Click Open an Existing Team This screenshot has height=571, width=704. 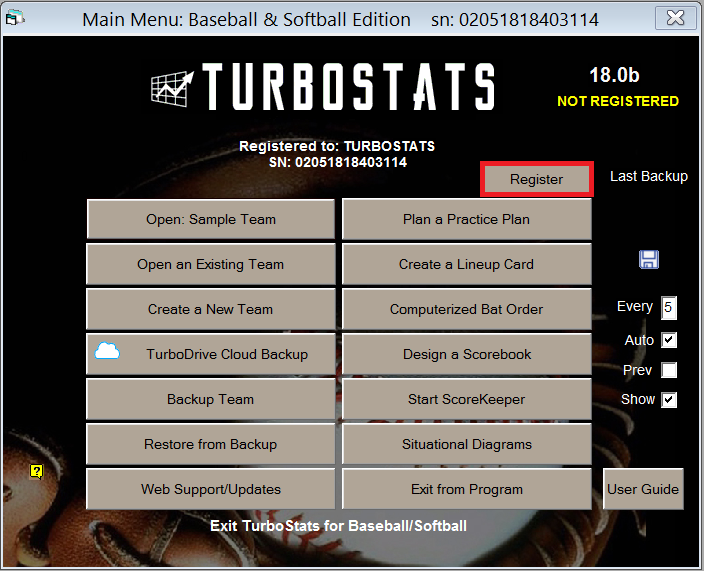(211, 264)
